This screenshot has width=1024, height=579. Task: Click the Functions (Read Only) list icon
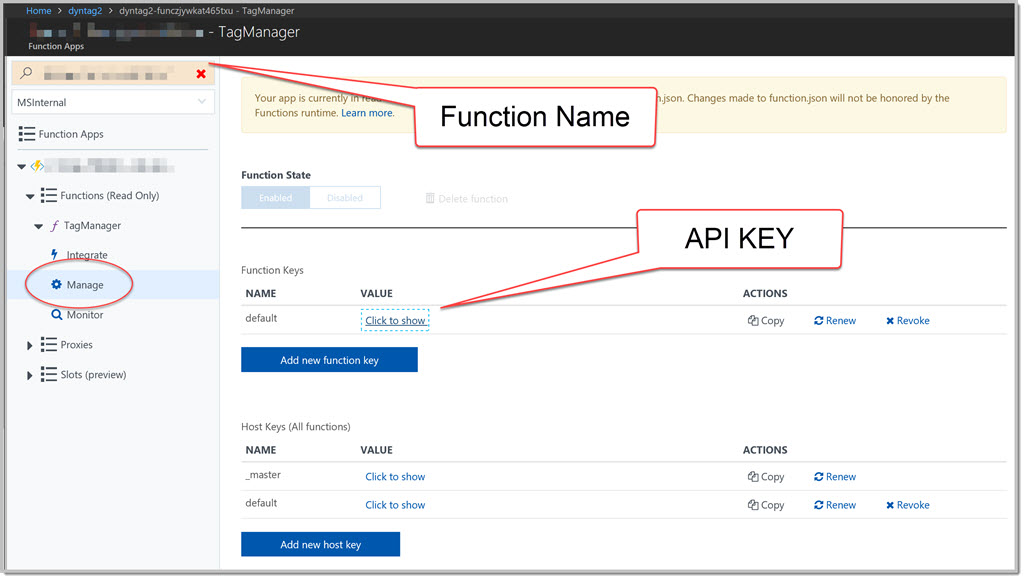[x=48, y=195]
